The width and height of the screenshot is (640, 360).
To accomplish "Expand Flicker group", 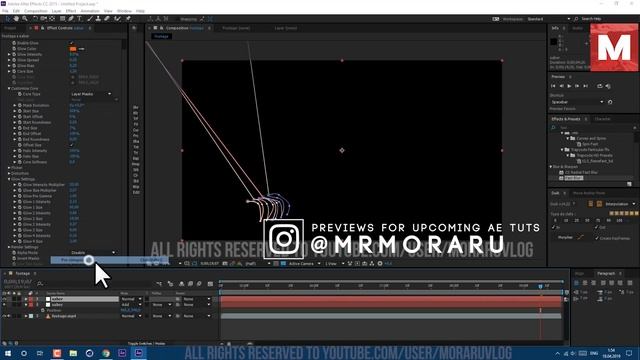I will tap(9, 168).
